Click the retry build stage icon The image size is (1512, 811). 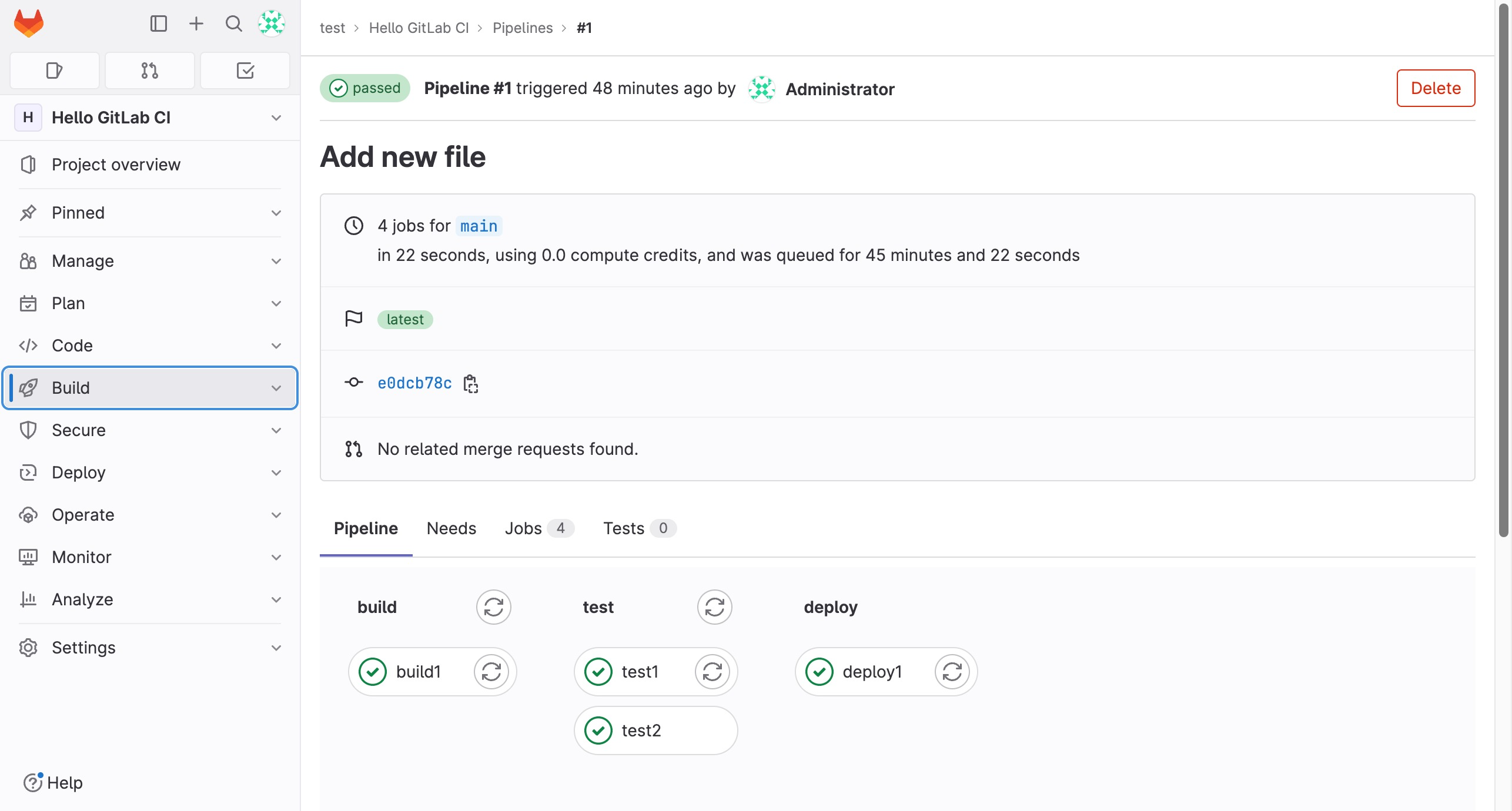(493, 607)
